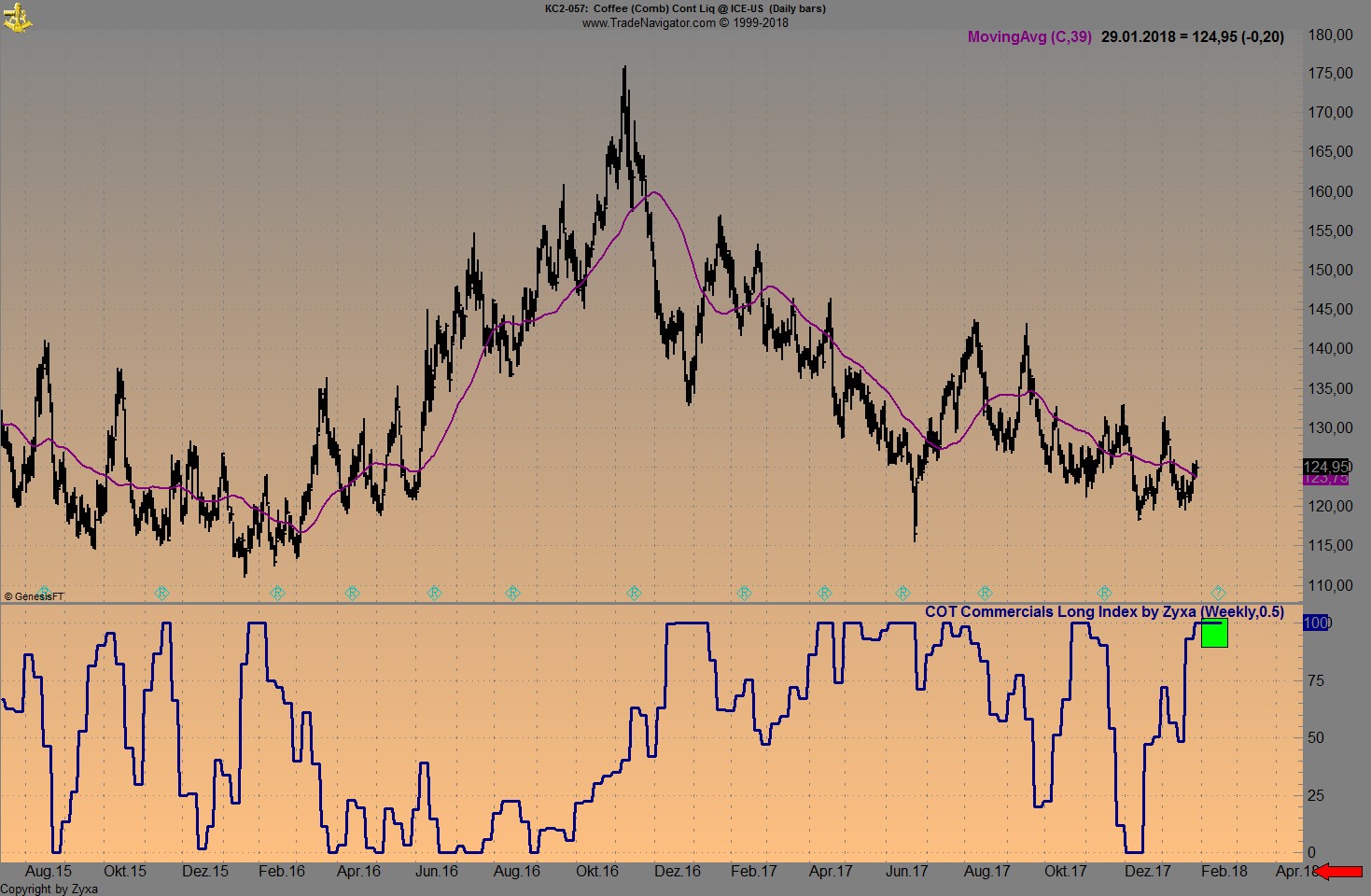The height and width of the screenshot is (896, 1371).
Task: Click the black 124,95 last price tag
Action: pos(1326,467)
